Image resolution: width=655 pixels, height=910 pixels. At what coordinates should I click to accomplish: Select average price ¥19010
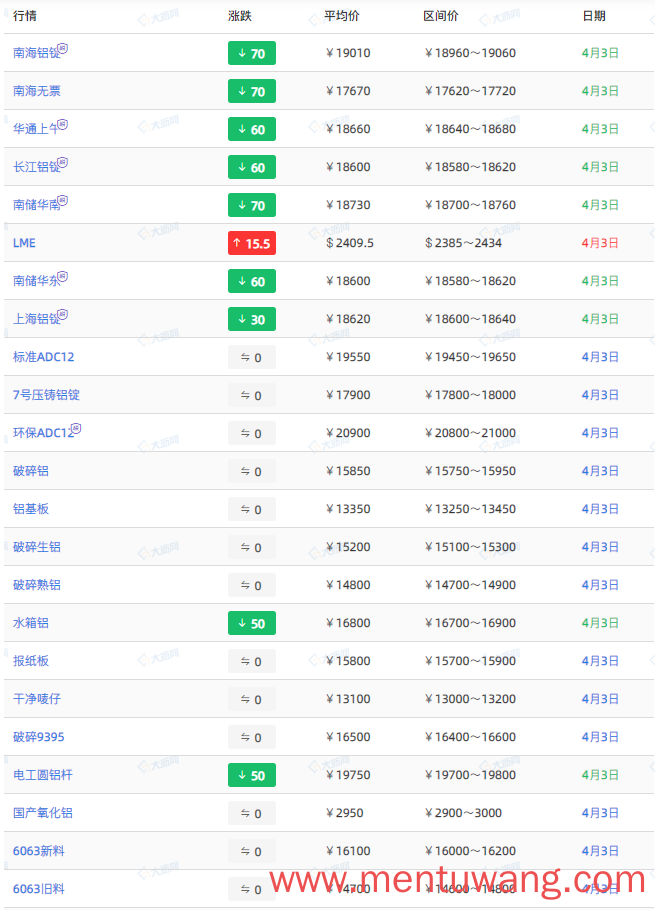click(x=348, y=53)
